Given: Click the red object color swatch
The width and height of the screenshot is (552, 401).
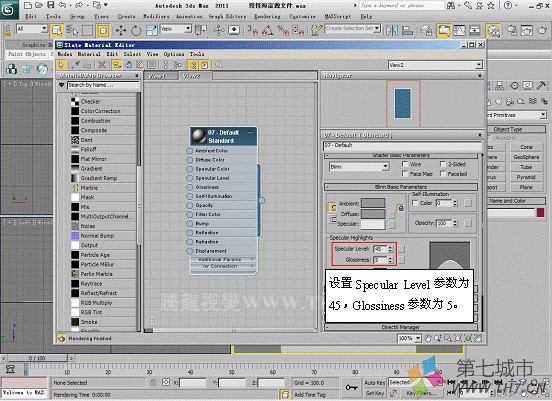Looking at the screenshot, I should coord(540,212).
